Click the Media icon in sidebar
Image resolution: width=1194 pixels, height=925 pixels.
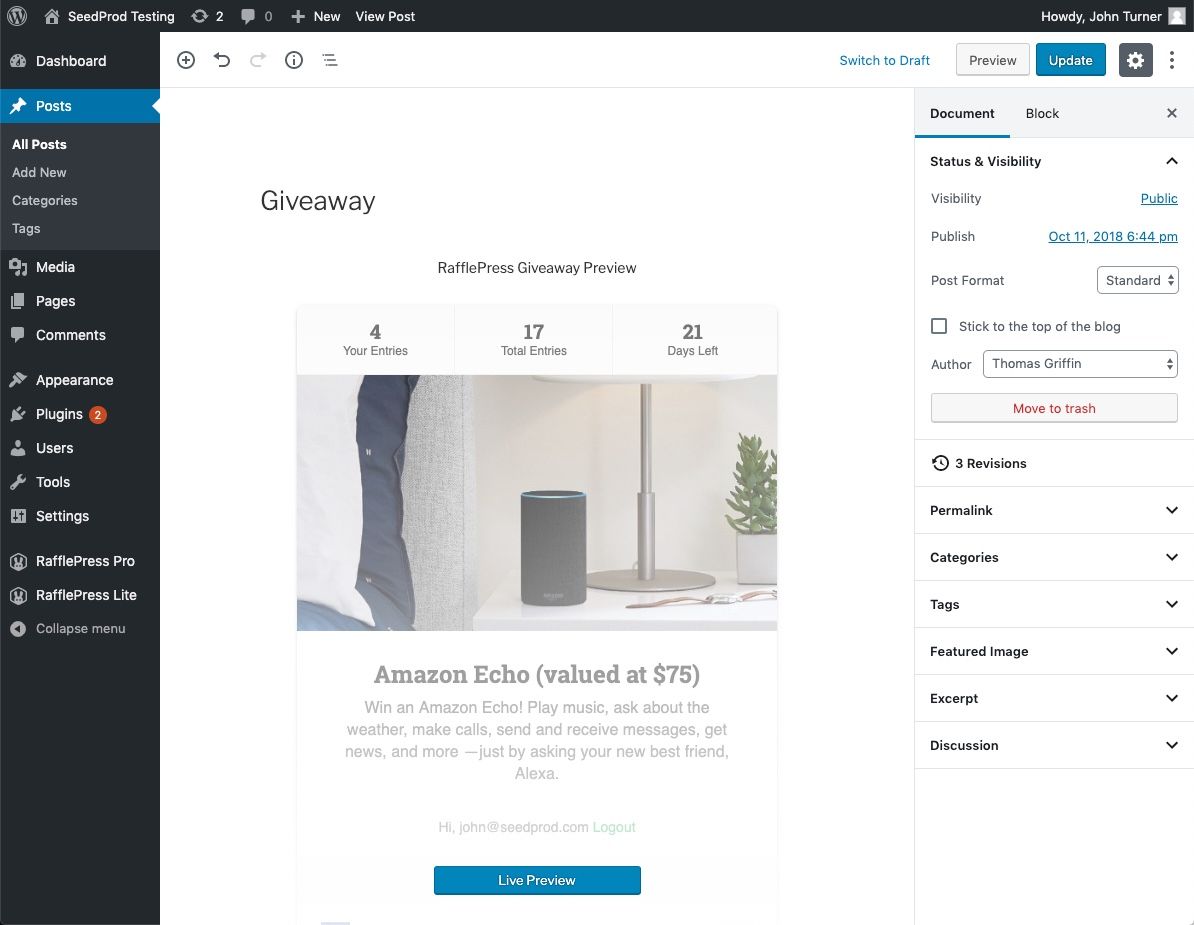click(x=18, y=267)
